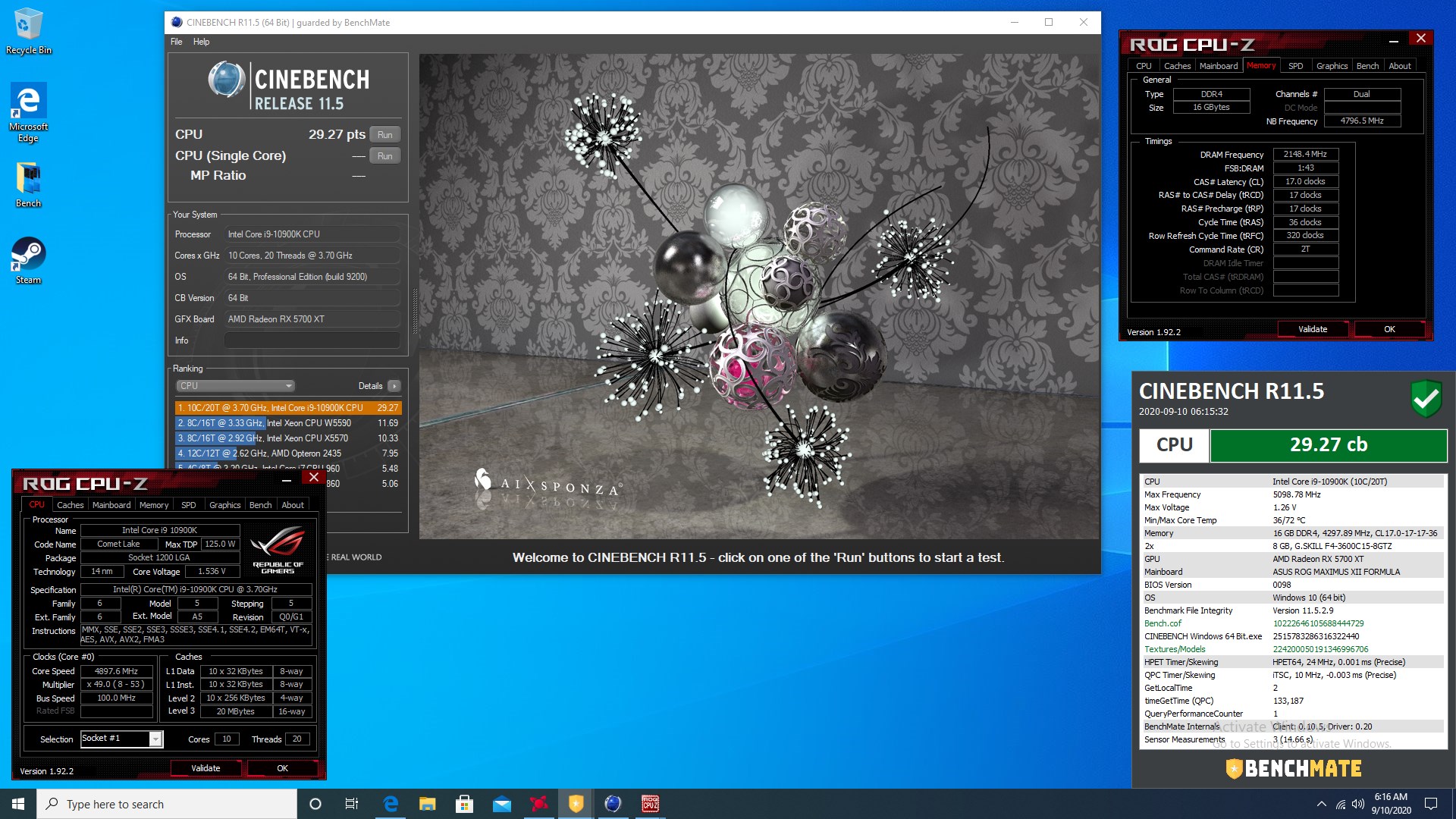Click the Info input field in Cinebench

click(312, 340)
